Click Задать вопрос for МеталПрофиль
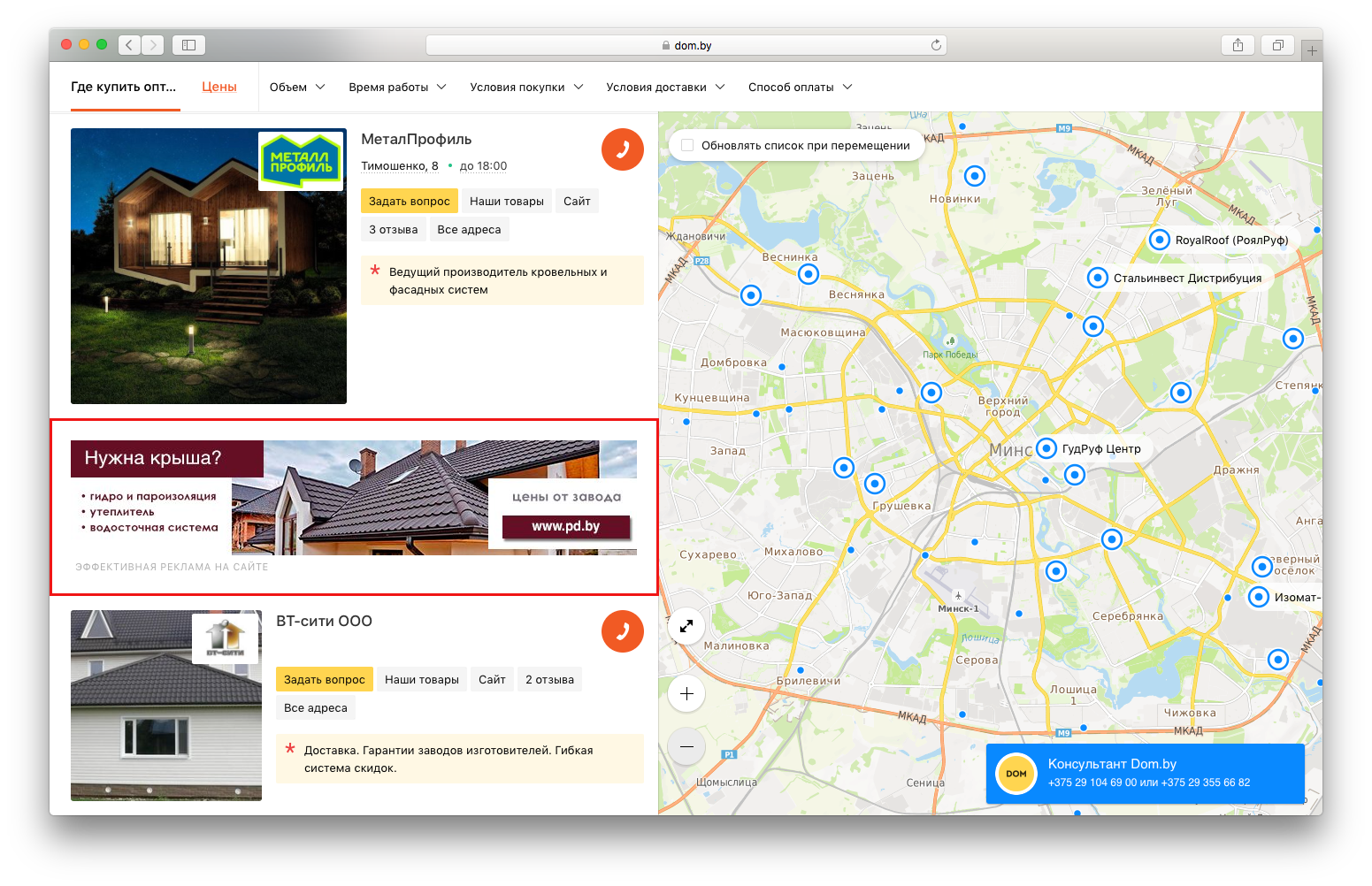The height and width of the screenshot is (886, 1372). pyautogui.click(x=410, y=202)
